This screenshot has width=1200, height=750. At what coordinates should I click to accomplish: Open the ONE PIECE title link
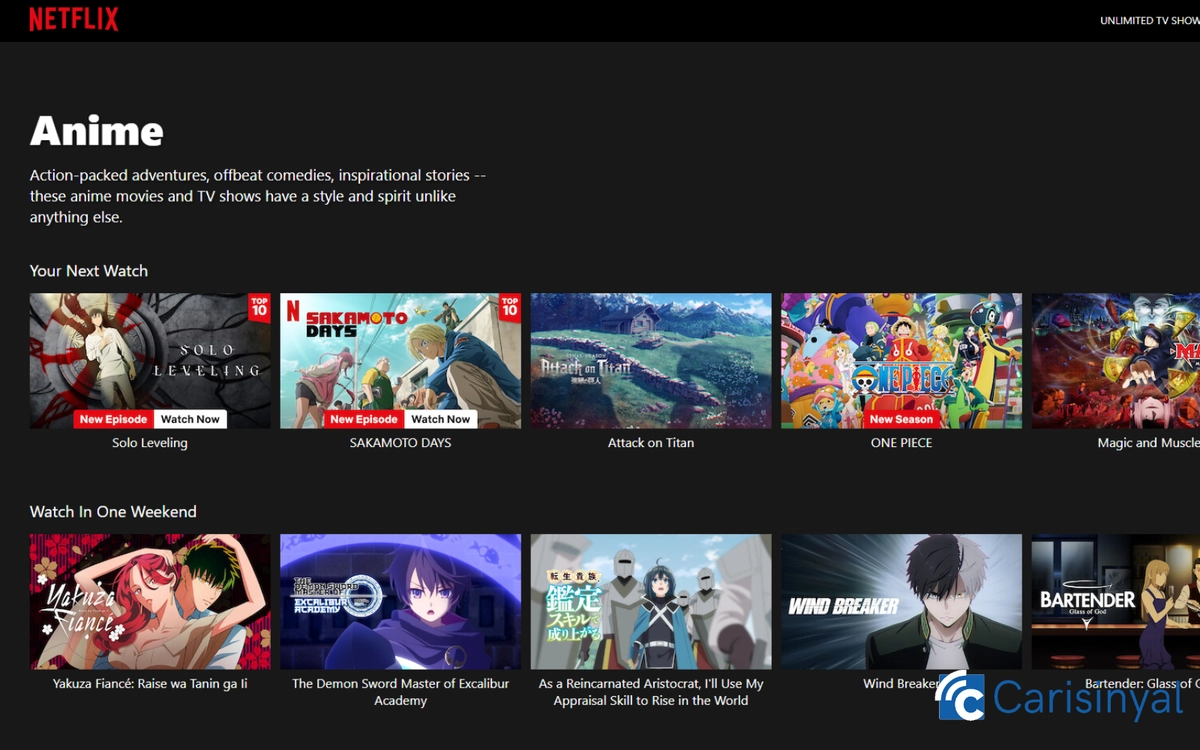pyautogui.click(x=900, y=442)
